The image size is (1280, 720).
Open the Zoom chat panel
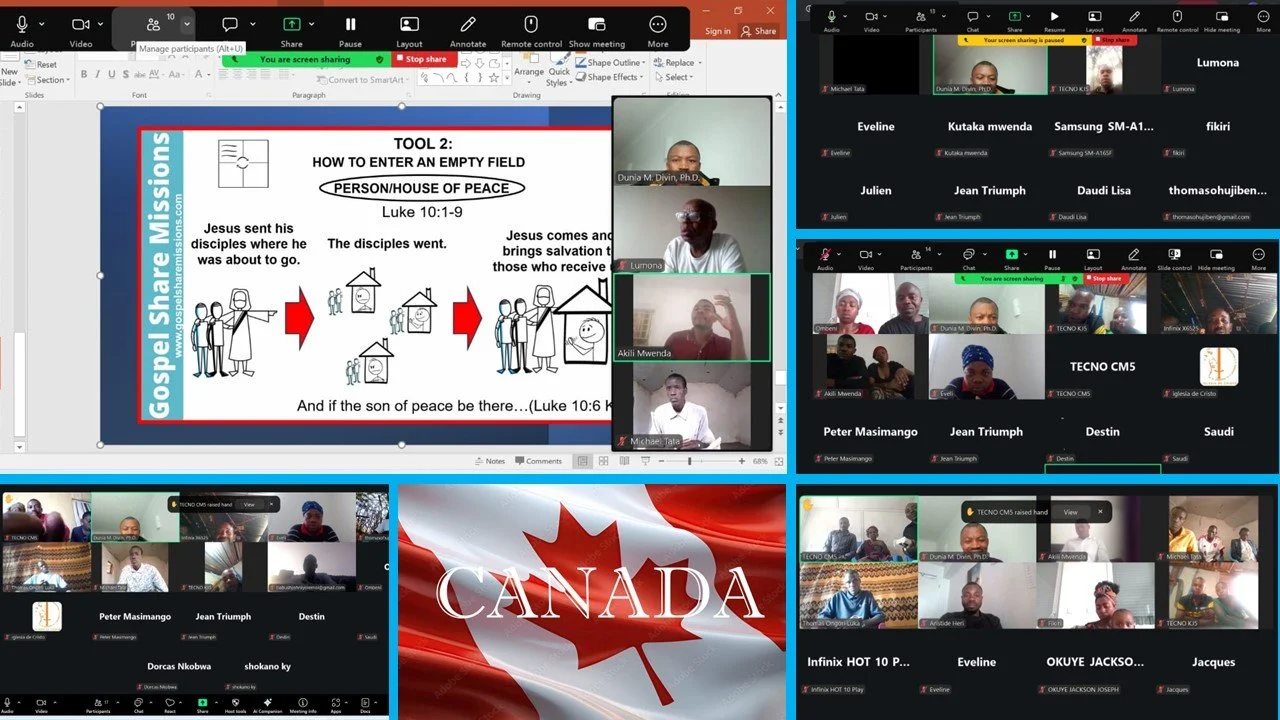tap(230, 25)
